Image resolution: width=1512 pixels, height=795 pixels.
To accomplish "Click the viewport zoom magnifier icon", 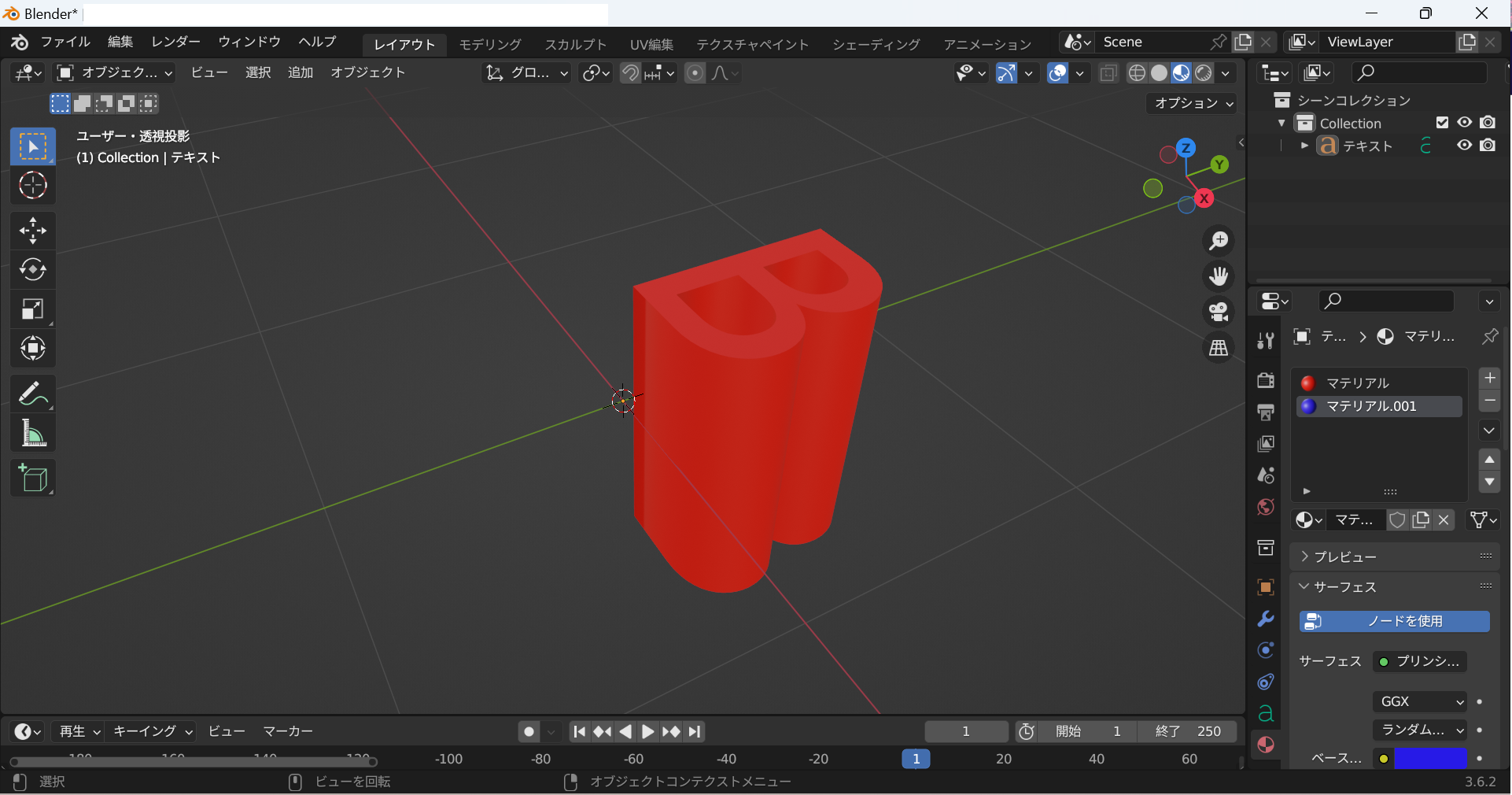I will coord(1219,241).
